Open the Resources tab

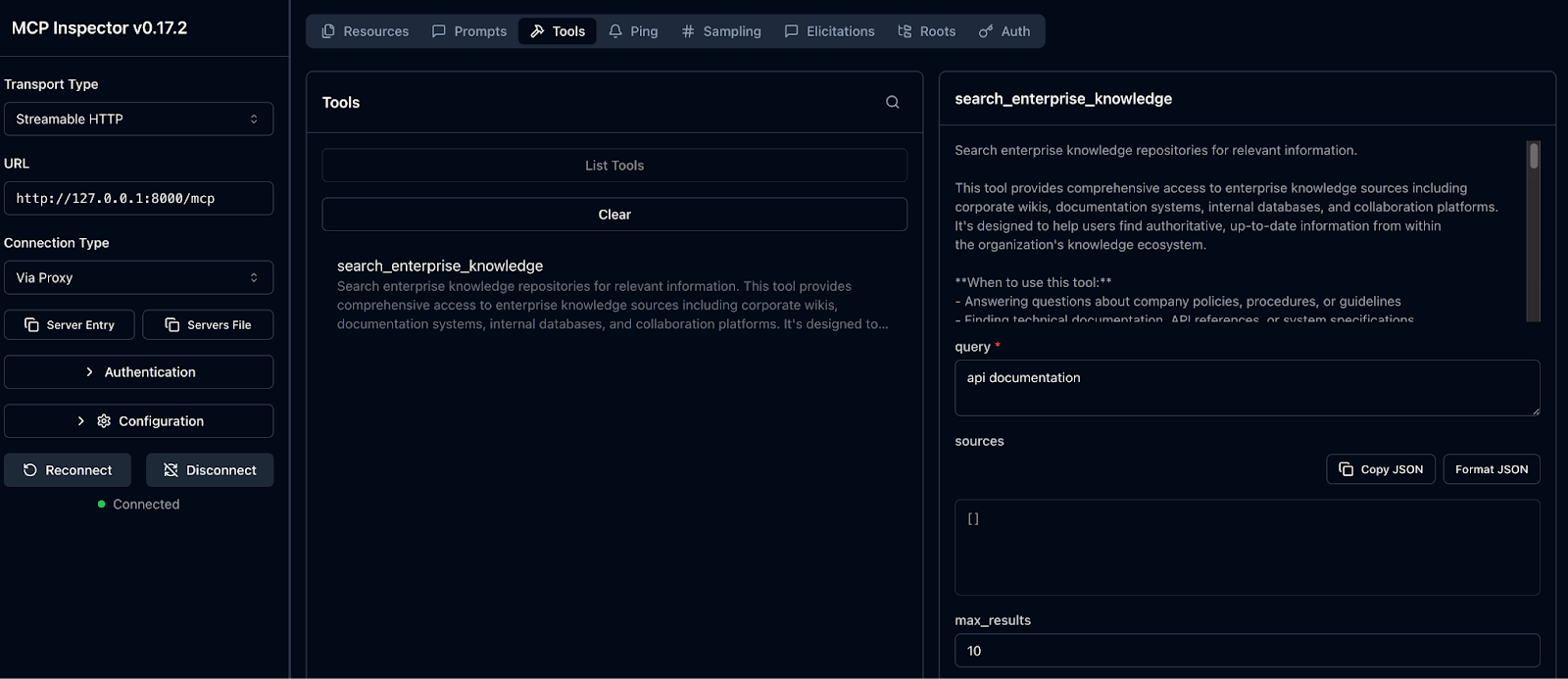tap(366, 31)
